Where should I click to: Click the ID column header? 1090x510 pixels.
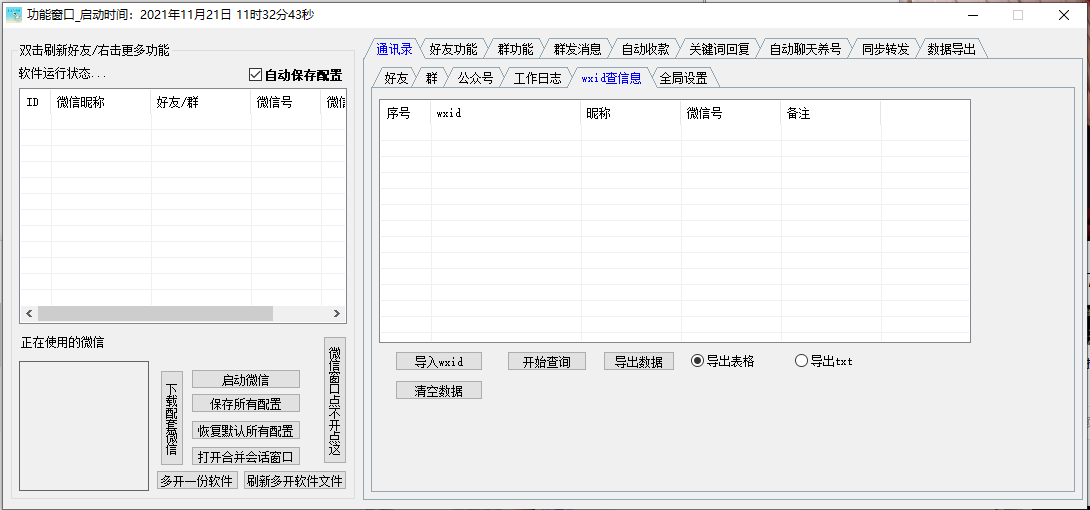(35, 103)
